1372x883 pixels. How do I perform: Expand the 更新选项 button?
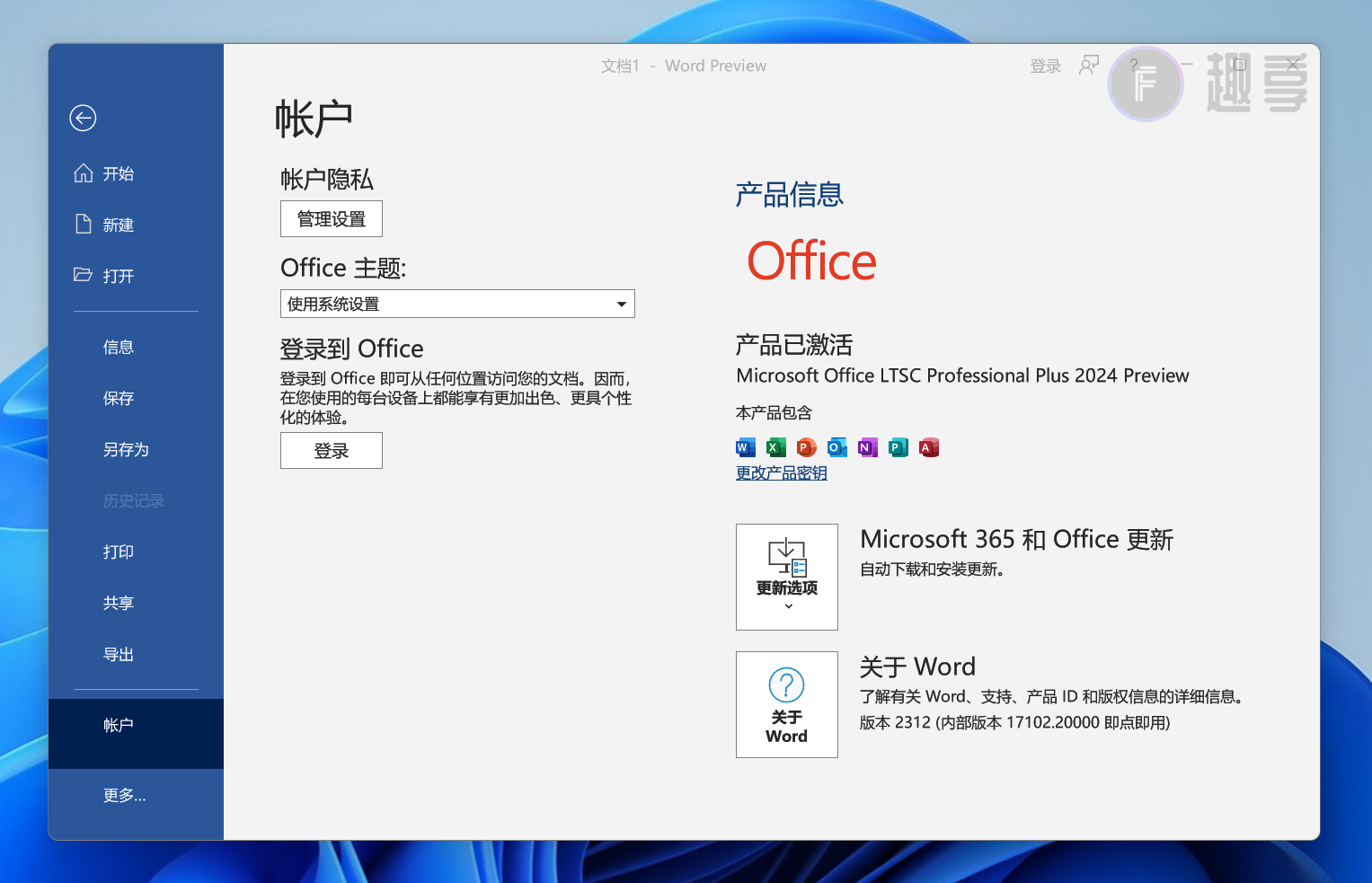pyautogui.click(x=787, y=577)
